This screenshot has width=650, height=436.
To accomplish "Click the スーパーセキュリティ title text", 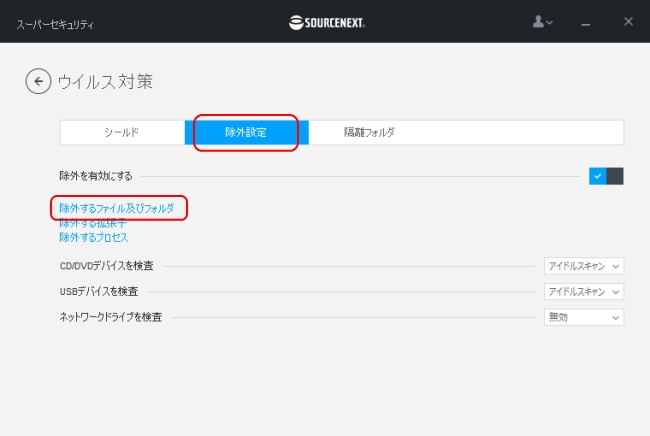I will pos(55,24).
